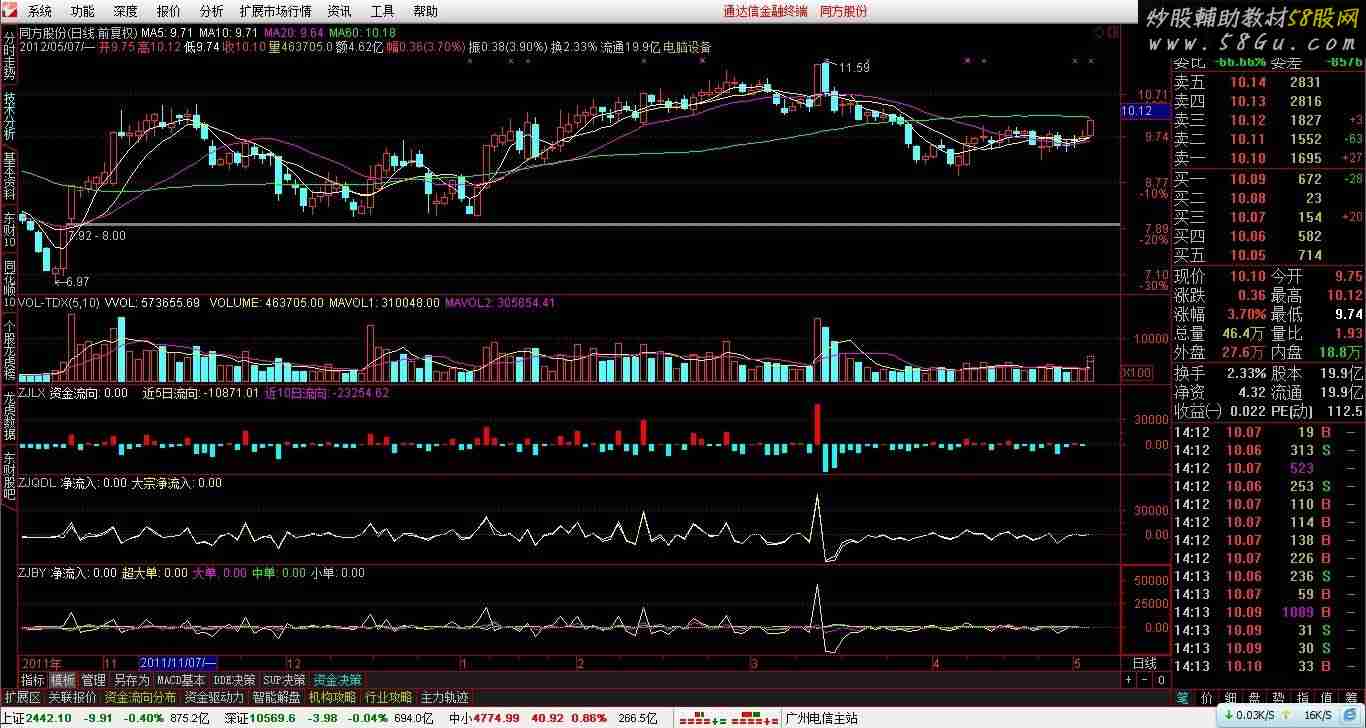Click the highlighted date 2011/11/07 marker
The height and width of the screenshot is (728, 1366).
(179, 663)
